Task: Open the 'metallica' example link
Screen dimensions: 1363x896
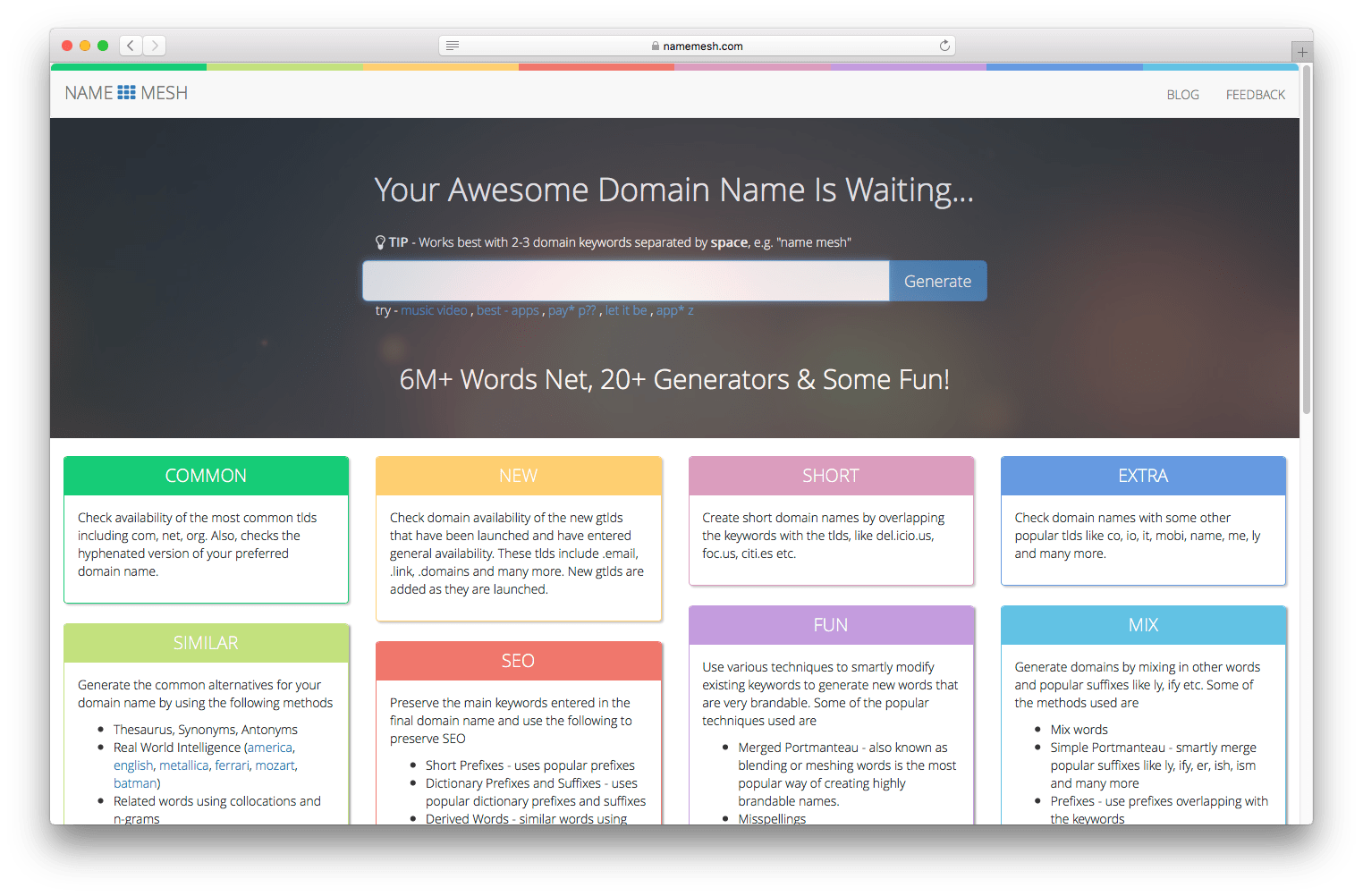Action: [x=183, y=765]
